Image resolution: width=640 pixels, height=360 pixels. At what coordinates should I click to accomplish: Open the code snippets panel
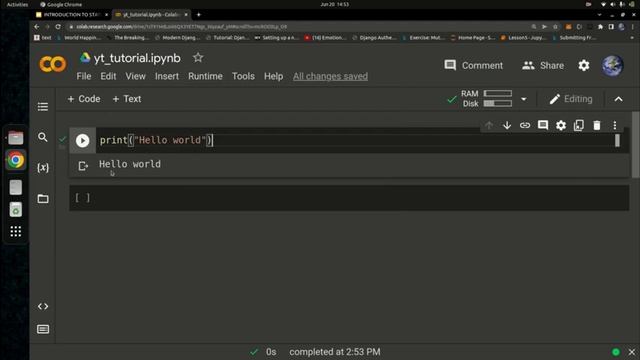[43, 306]
